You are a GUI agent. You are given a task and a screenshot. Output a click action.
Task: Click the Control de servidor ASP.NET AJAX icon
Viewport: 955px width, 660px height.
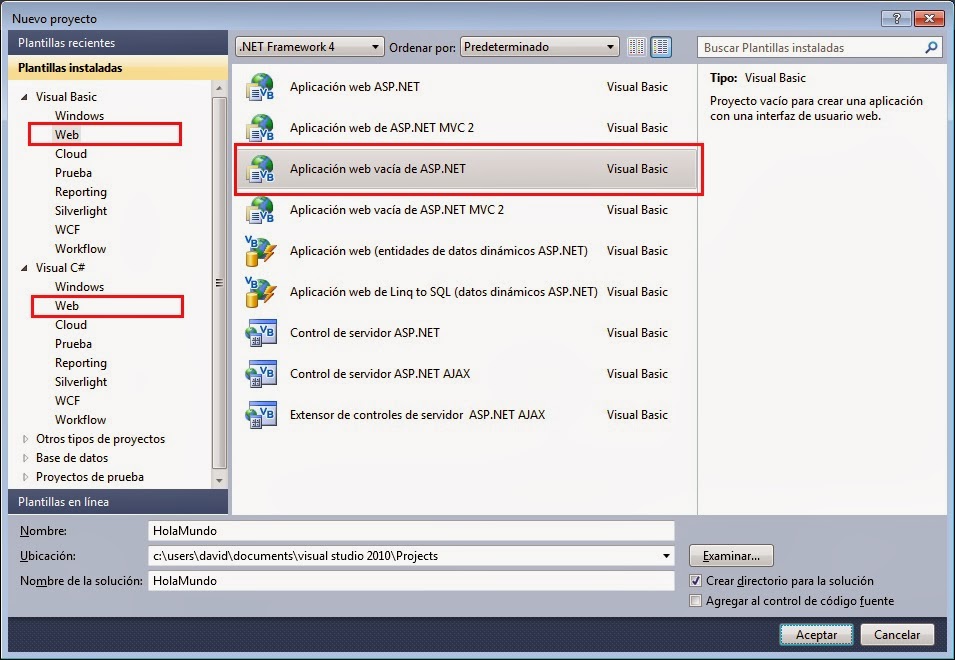pyautogui.click(x=261, y=374)
